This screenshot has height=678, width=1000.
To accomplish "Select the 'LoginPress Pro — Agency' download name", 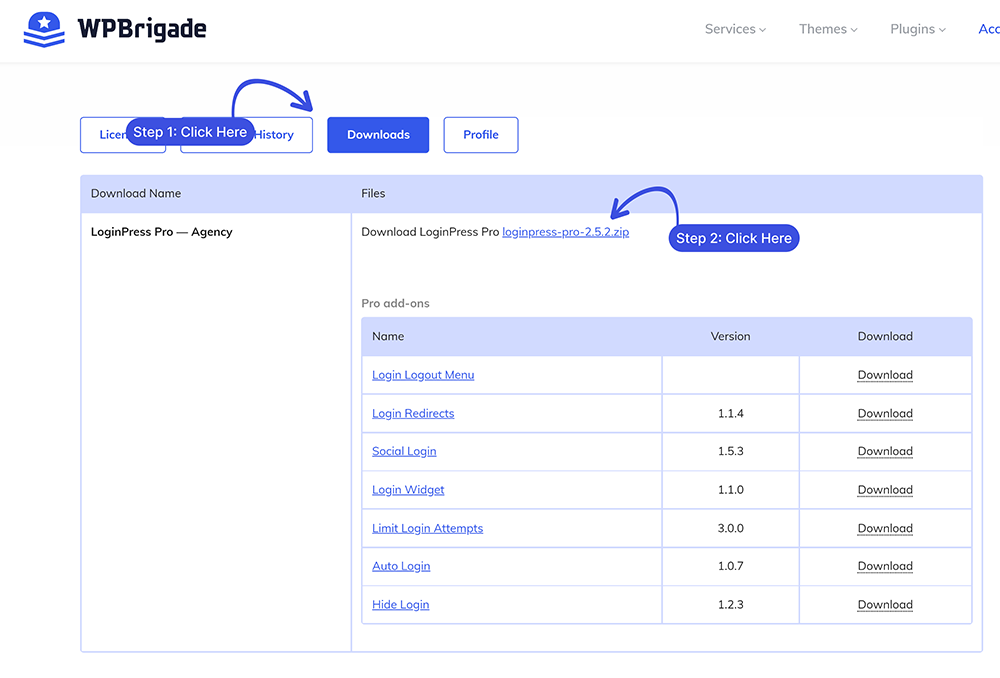I will click(161, 232).
